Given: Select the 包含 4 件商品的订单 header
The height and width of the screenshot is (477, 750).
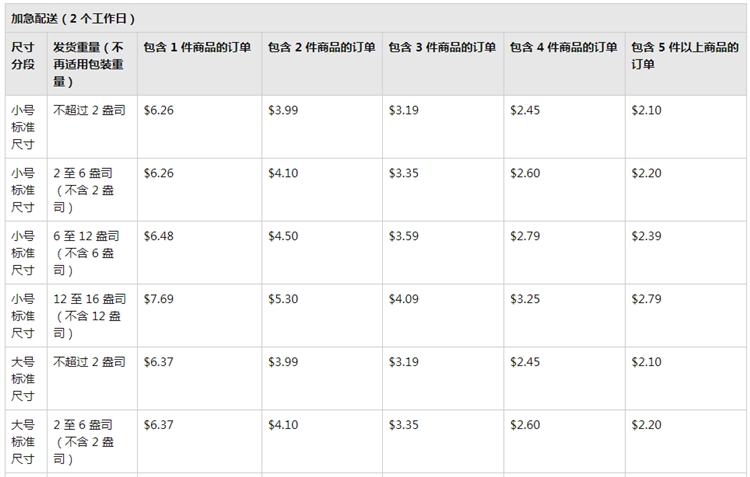Looking at the screenshot, I should (x=563, y=48).
